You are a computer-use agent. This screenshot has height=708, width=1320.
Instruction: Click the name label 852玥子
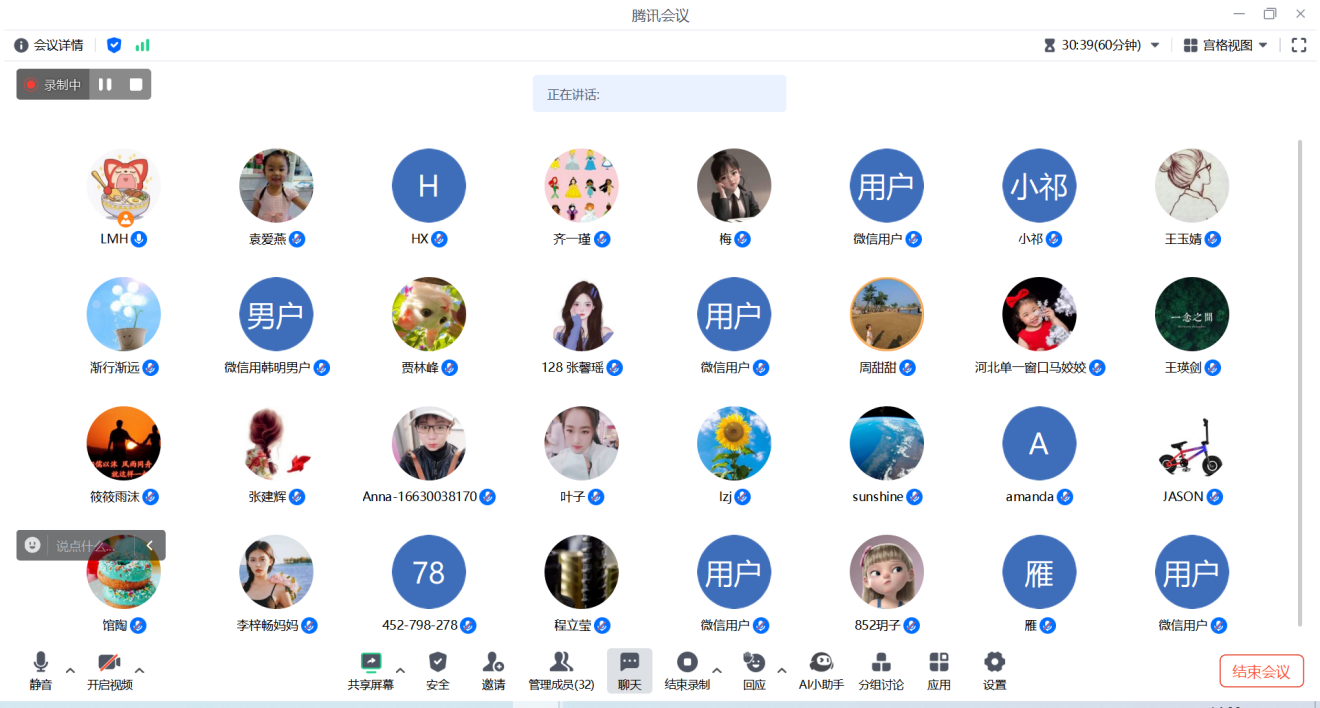click(x=877, y=626)
